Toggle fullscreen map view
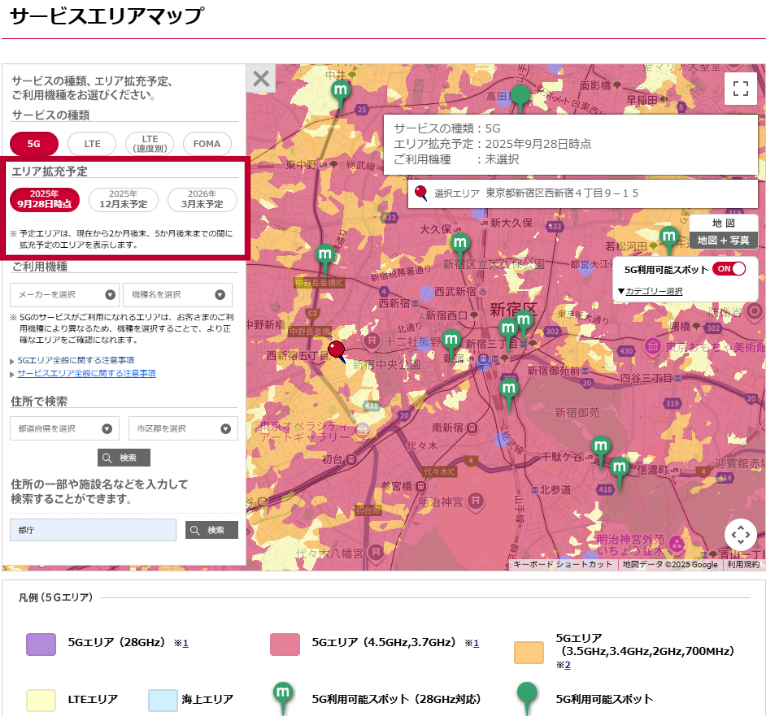This screenshot has width=779, height=717. (740, 88)
